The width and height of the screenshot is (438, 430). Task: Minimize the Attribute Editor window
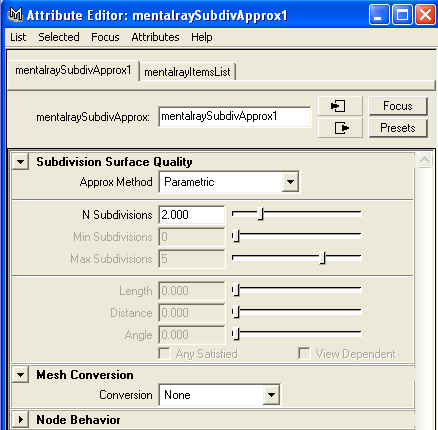(379, 15)
